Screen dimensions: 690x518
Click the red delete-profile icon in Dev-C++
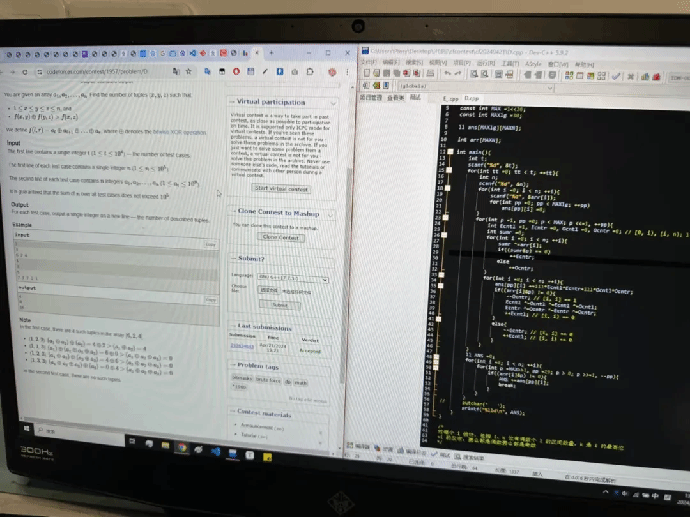(x=656, y=77)
